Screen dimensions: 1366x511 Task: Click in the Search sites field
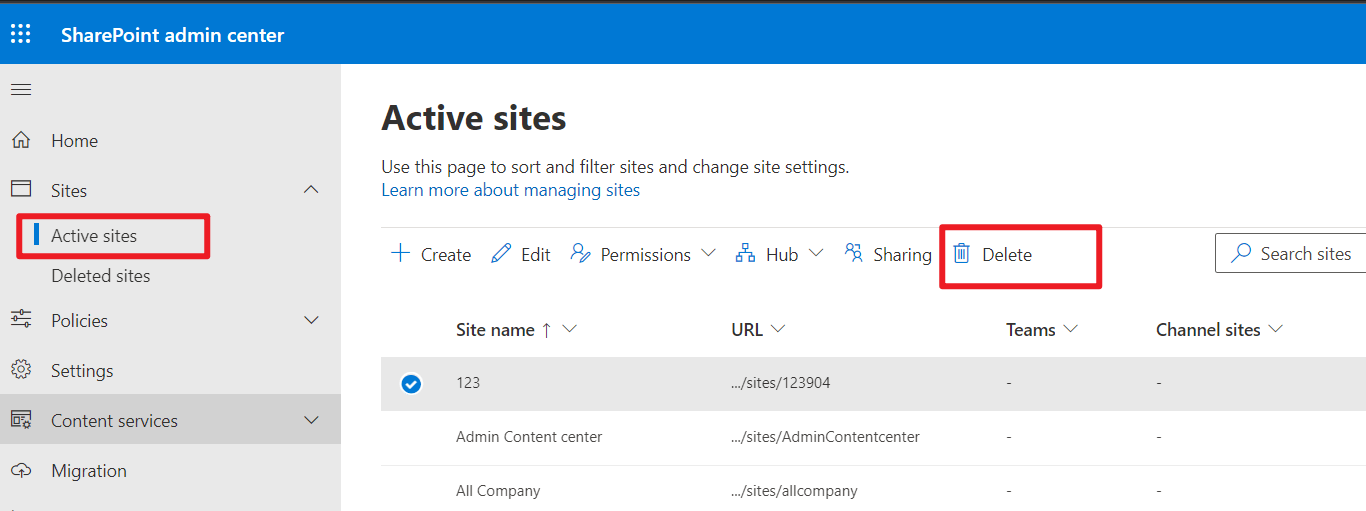pos(1290,253)
